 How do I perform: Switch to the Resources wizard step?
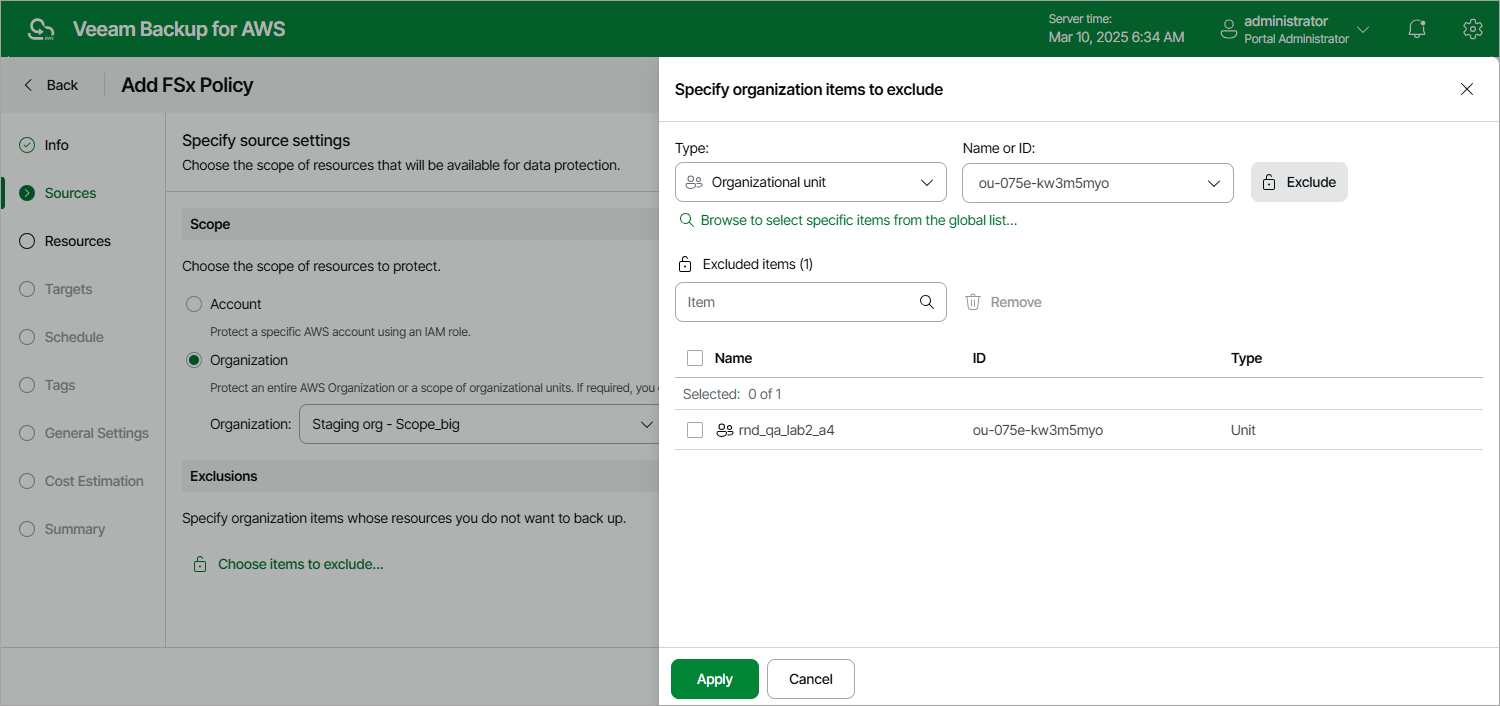[x=77, y=241]
